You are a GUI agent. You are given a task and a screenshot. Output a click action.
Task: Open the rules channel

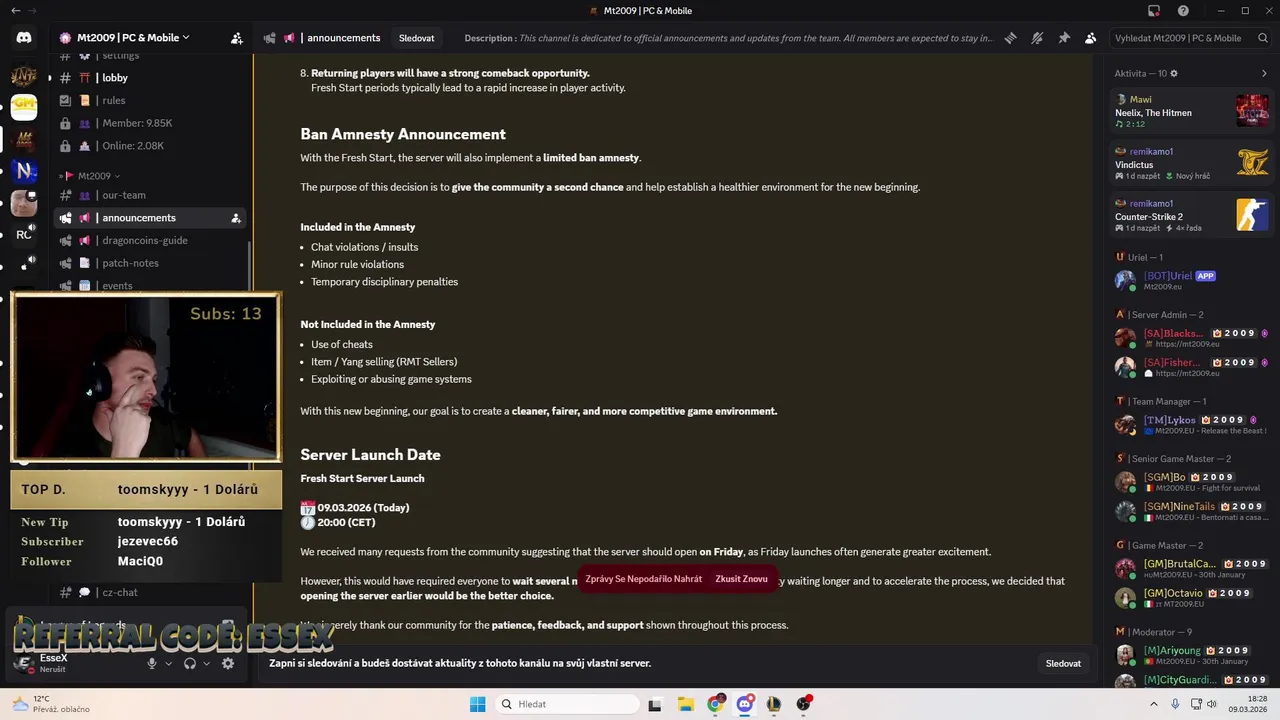(150, 100)
